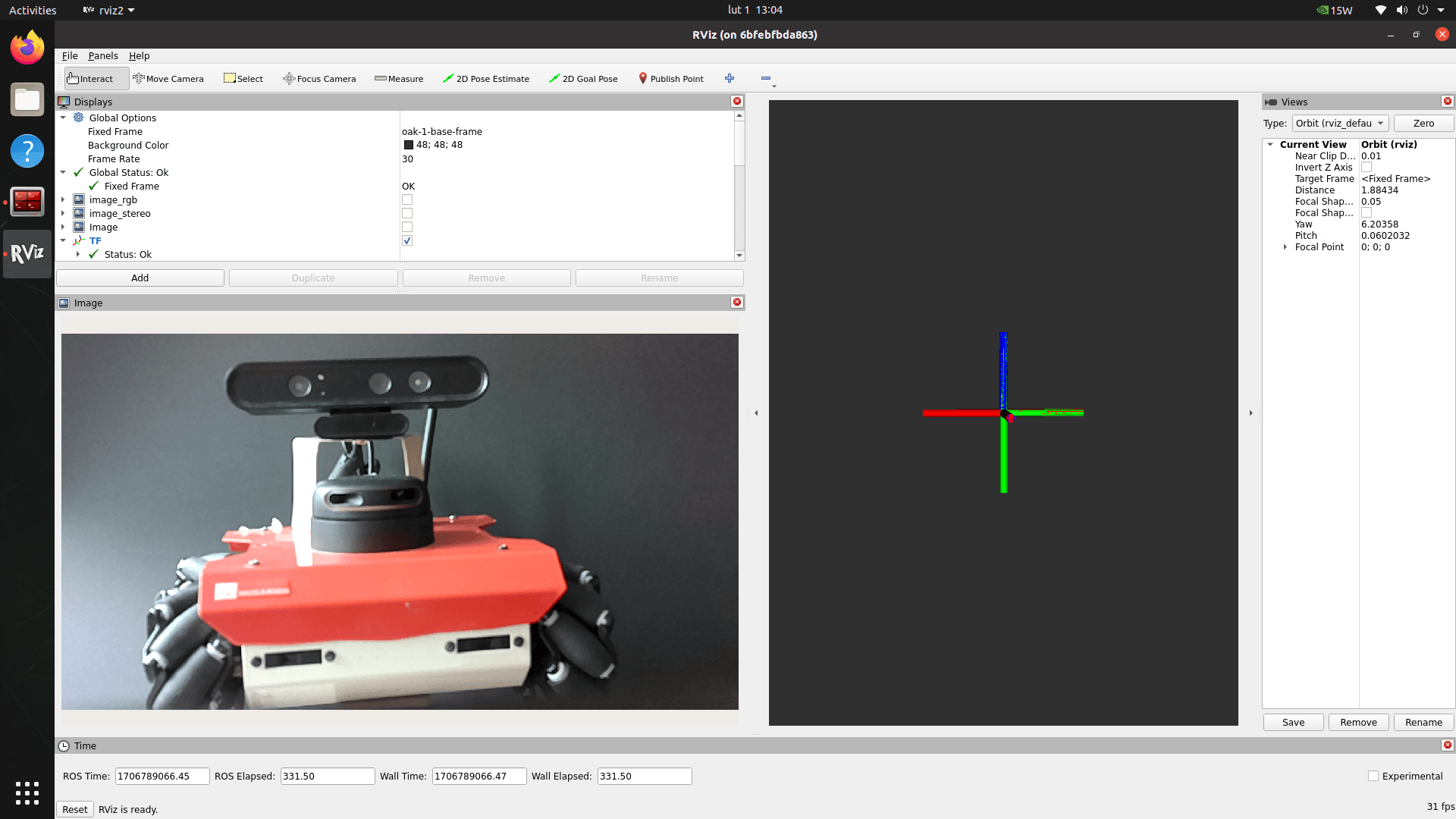Activate the Publish Point tool
Viewport: 1456px width, 819px height.
click(x=671, y=79)
